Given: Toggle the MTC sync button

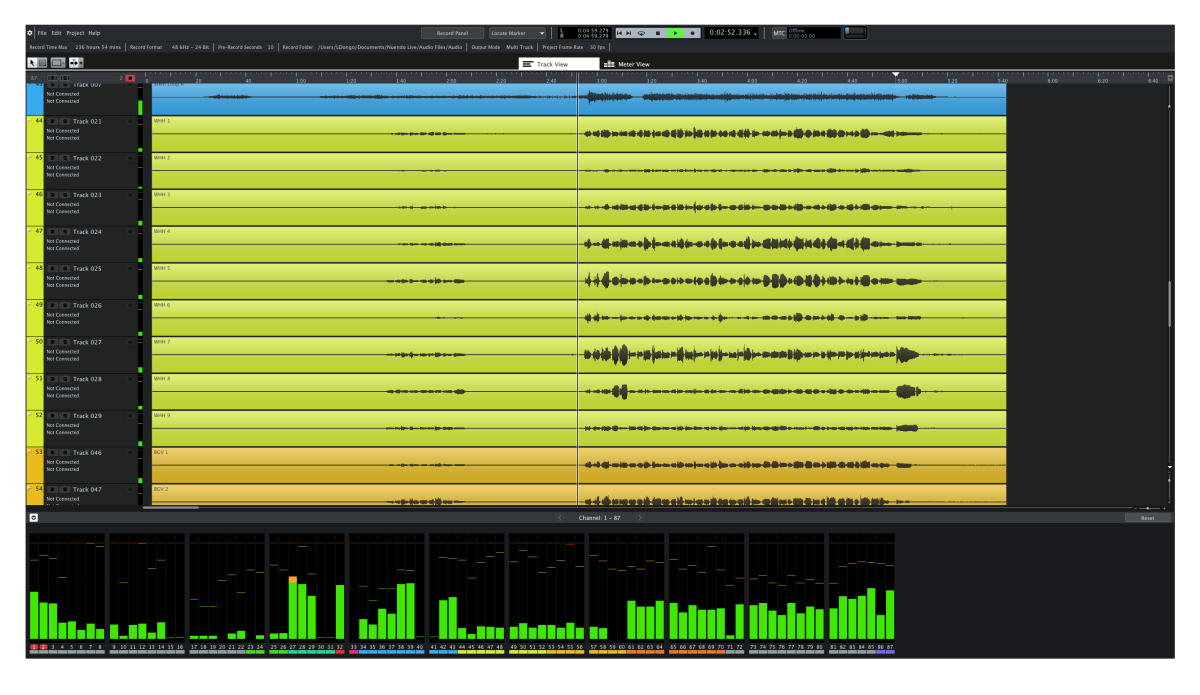Looking at the screenshot, I should point(779,33).
